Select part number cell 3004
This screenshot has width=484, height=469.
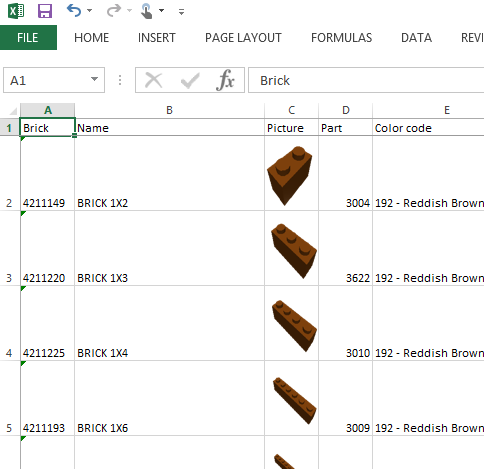coord(346,173)
